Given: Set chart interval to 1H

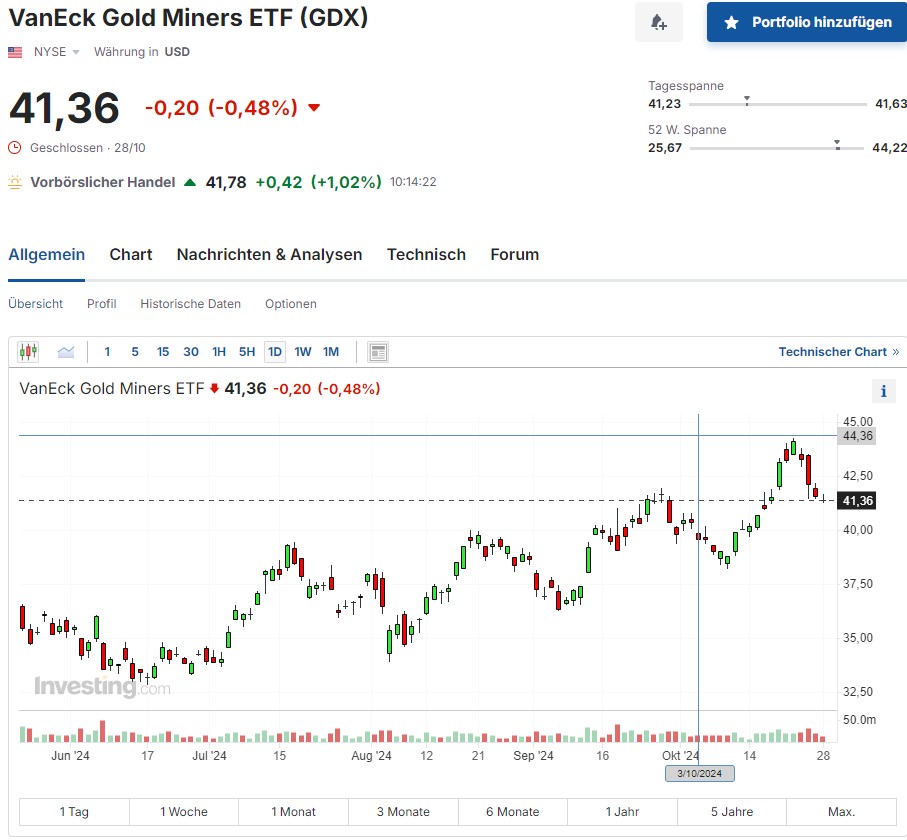Looking at the screenshot, I should pyautogui.click(x=219, y=352).
